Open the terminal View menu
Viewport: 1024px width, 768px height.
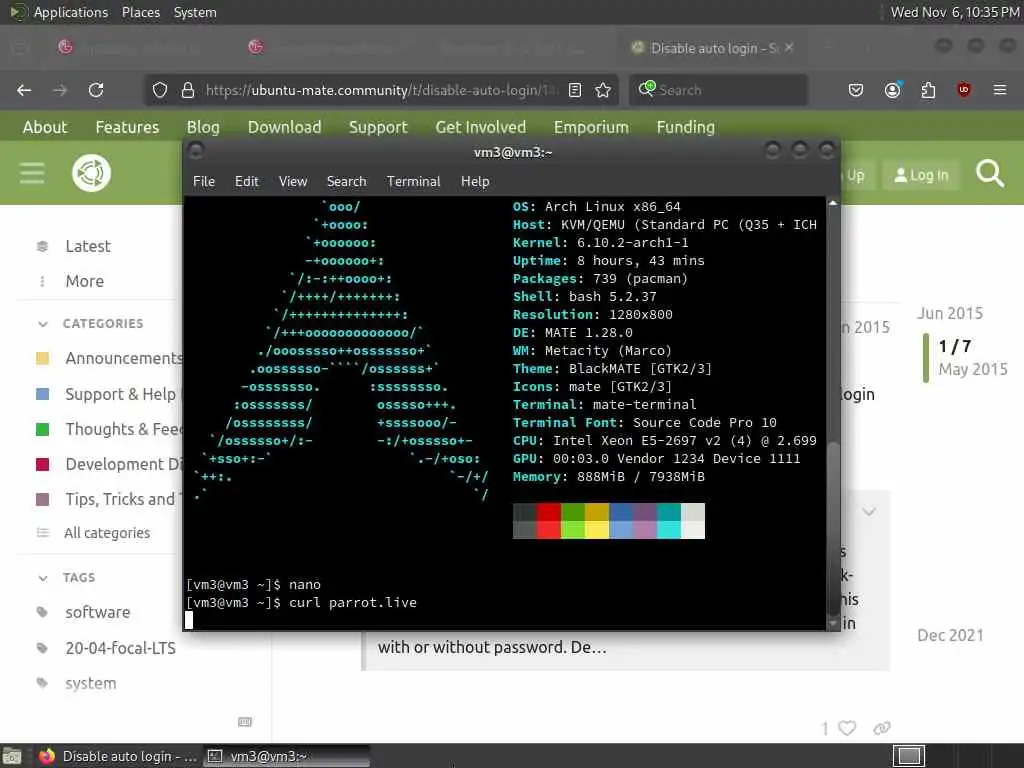293,182
